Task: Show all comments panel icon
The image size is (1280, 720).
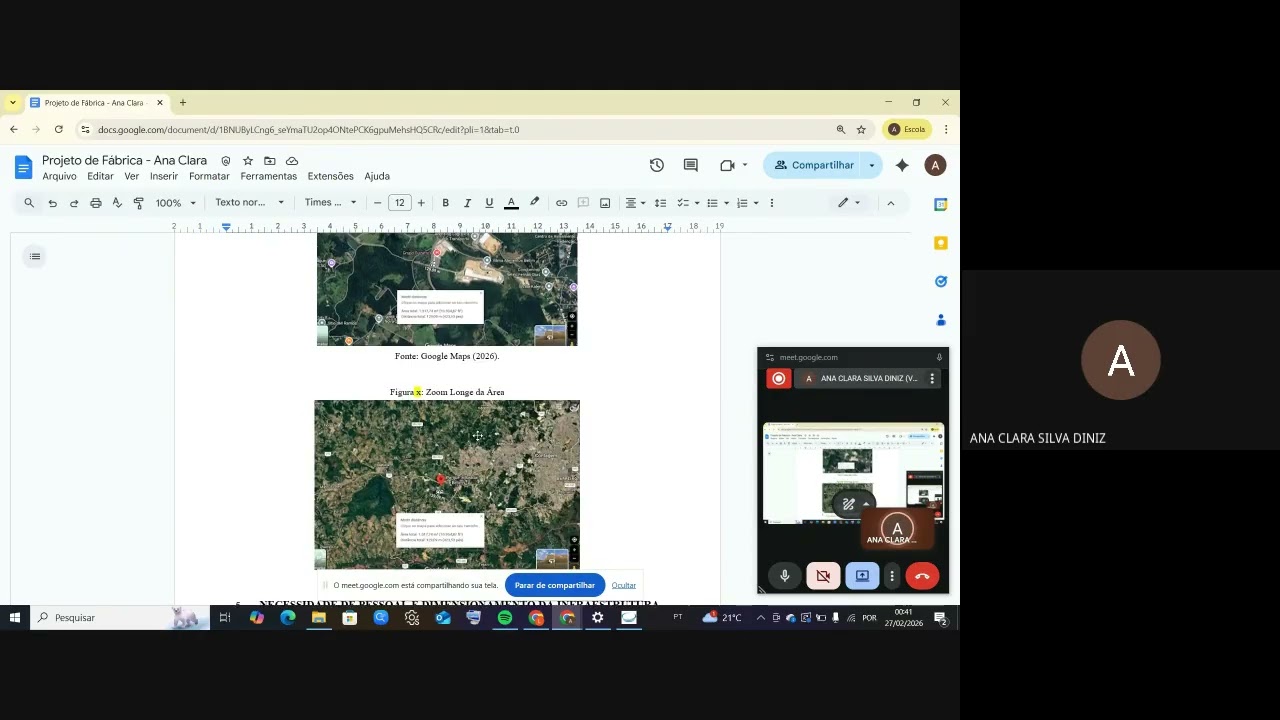Action: coord(690,165)
